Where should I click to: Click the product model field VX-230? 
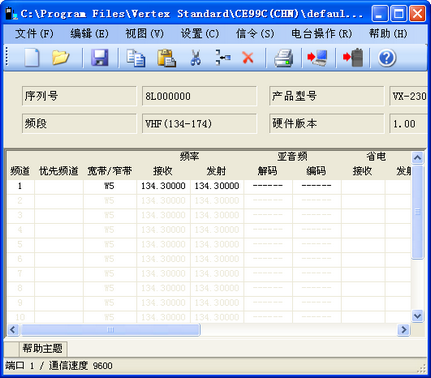(408, 96)
